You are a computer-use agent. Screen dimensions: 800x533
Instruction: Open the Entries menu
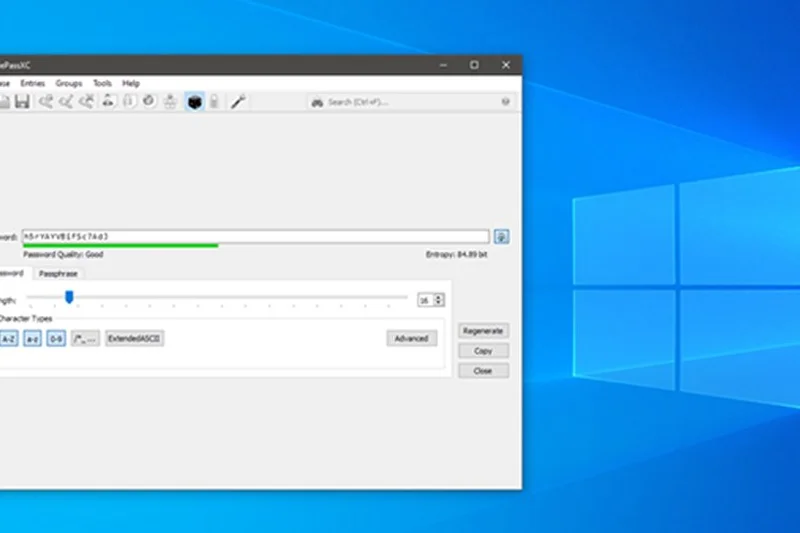tap(32, 83)
